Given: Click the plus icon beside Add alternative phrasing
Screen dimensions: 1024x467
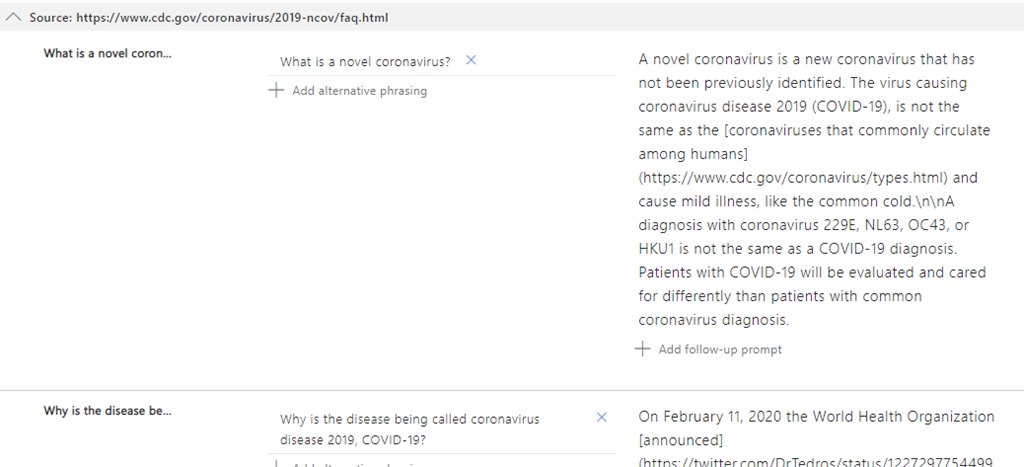Looking at the screenshot, I should click(276, 91).
